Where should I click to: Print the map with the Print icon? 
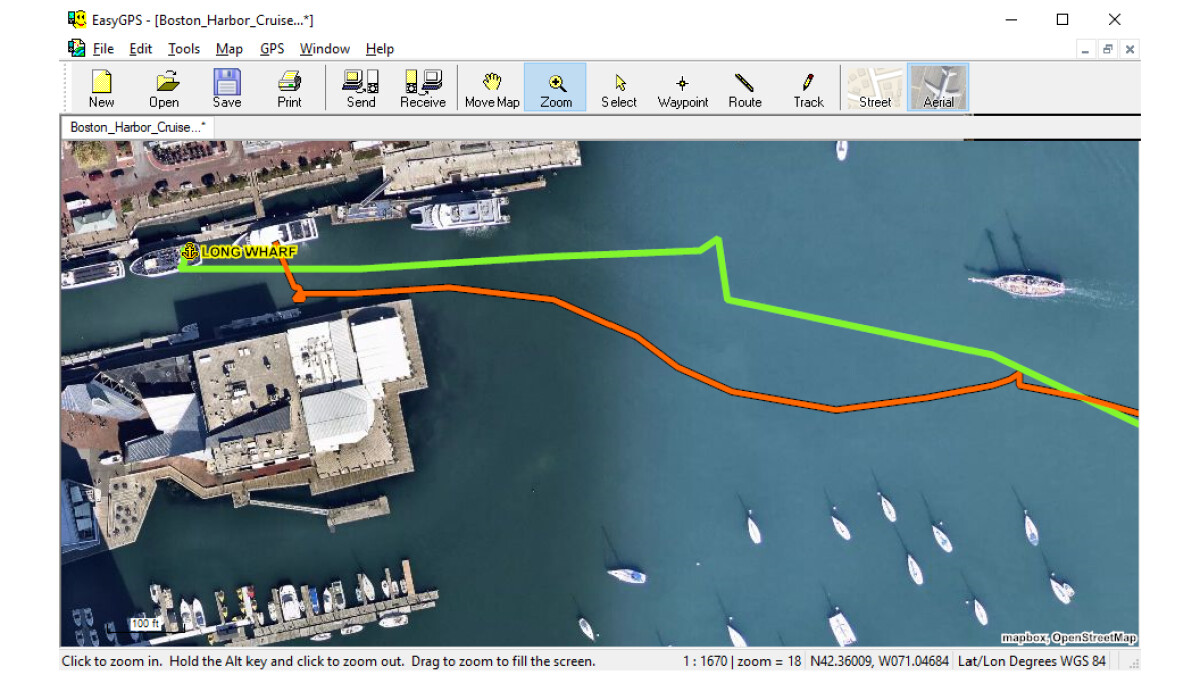click(289, 88)
